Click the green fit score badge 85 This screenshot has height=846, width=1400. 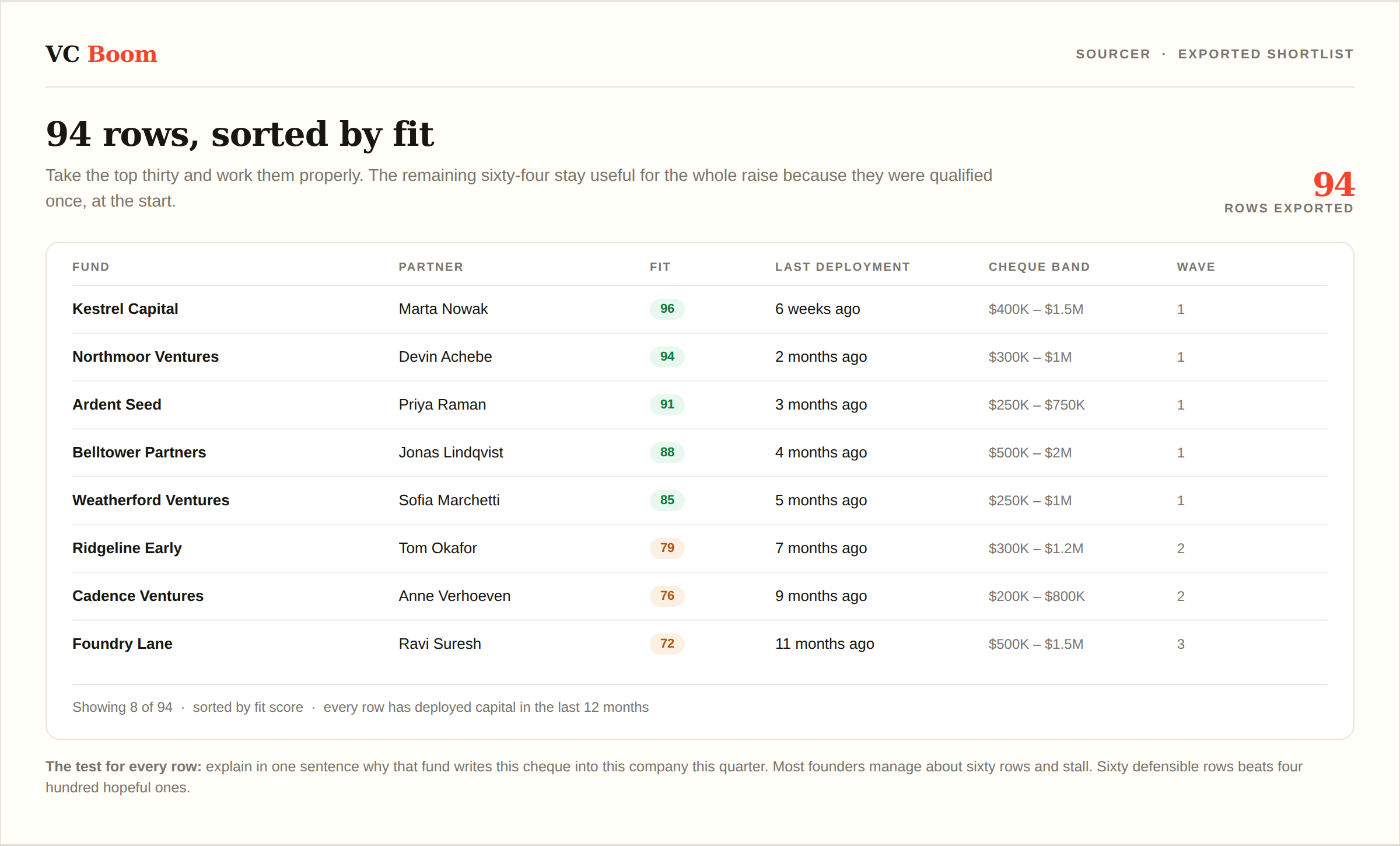click(x=667, y=500)
